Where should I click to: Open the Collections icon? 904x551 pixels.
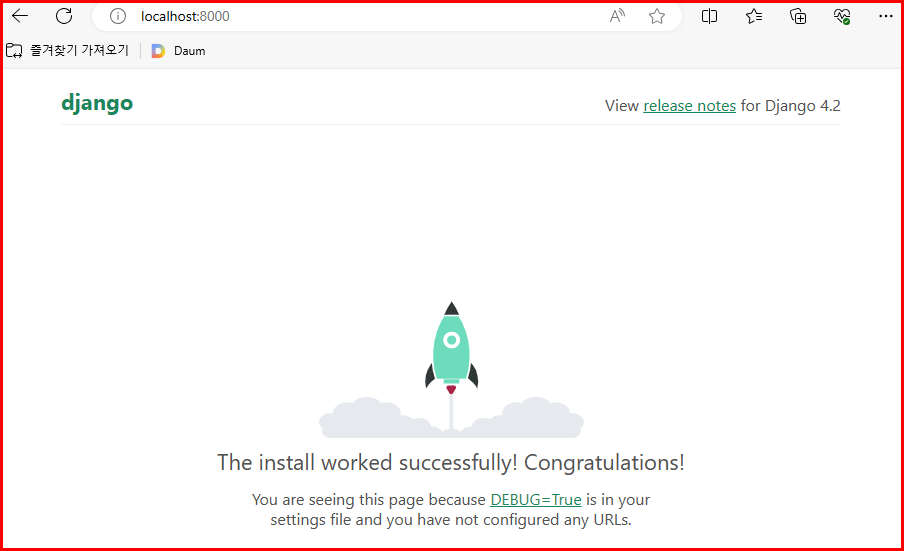pos(798,16)
